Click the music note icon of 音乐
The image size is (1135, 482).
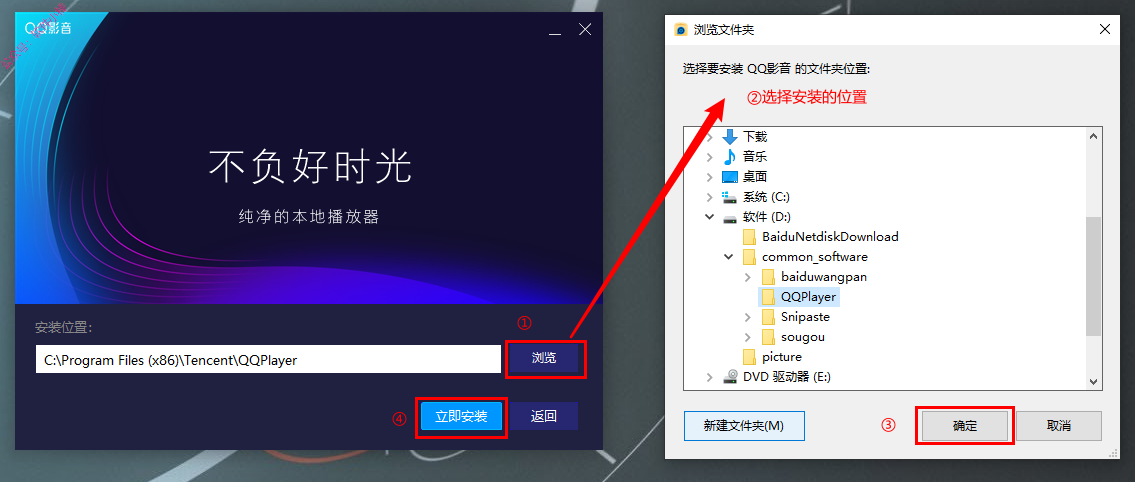tap(730, 156)
